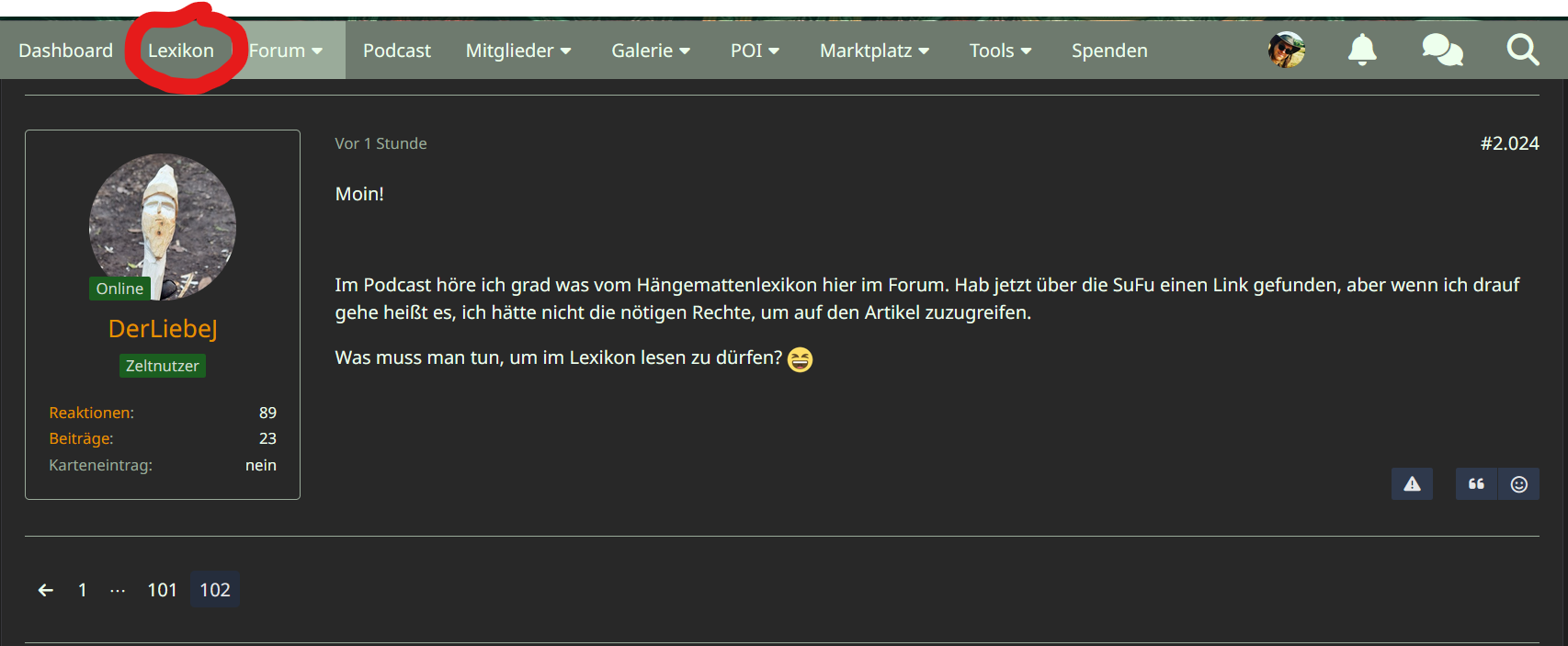Screen dimensions: 1568x646
Task: Open the Marktplatz dropdown menu
Action: [x=874, y=51]
